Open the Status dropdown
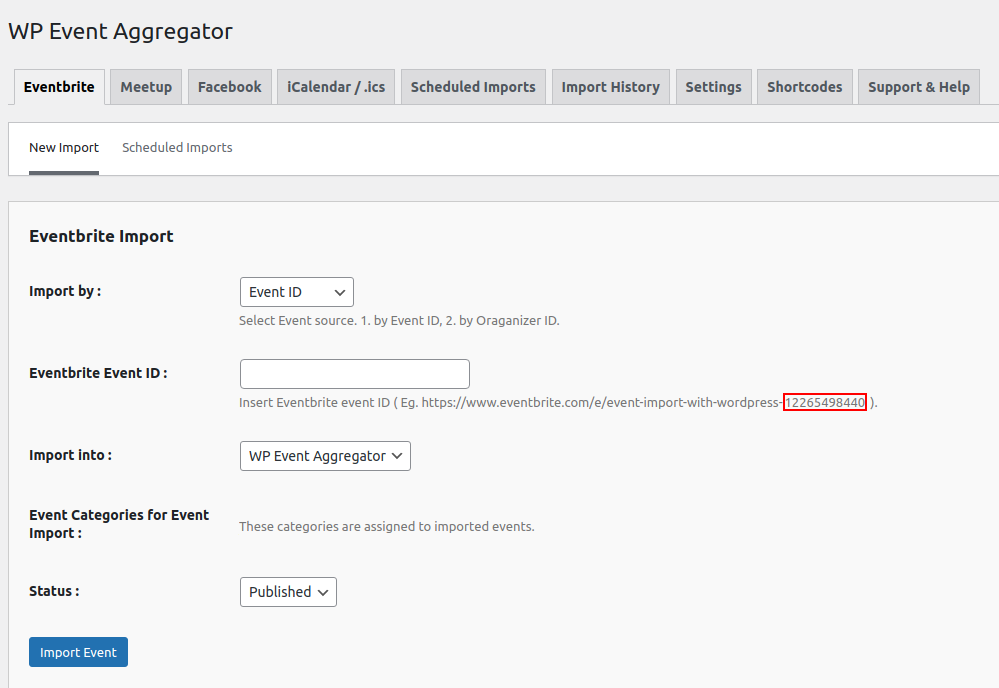This screenshot has height=688, width=999. tap(288, 591)
